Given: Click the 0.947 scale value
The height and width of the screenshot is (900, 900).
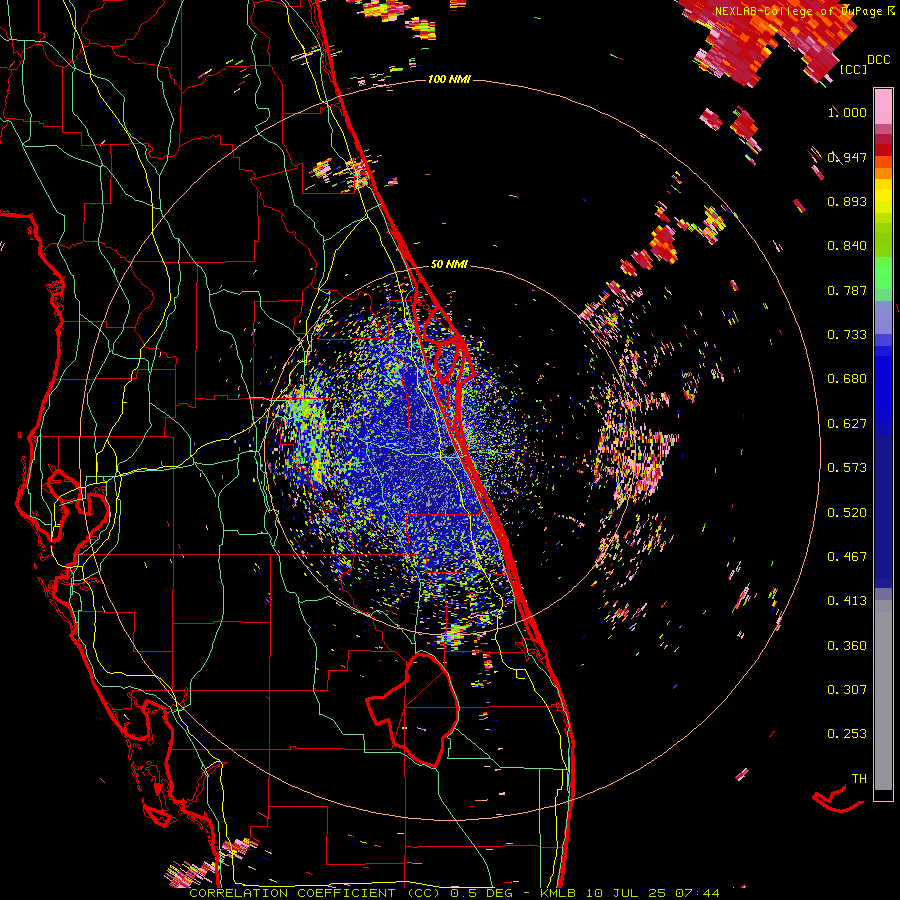Looking at the screenshot, I should (847, 157).
